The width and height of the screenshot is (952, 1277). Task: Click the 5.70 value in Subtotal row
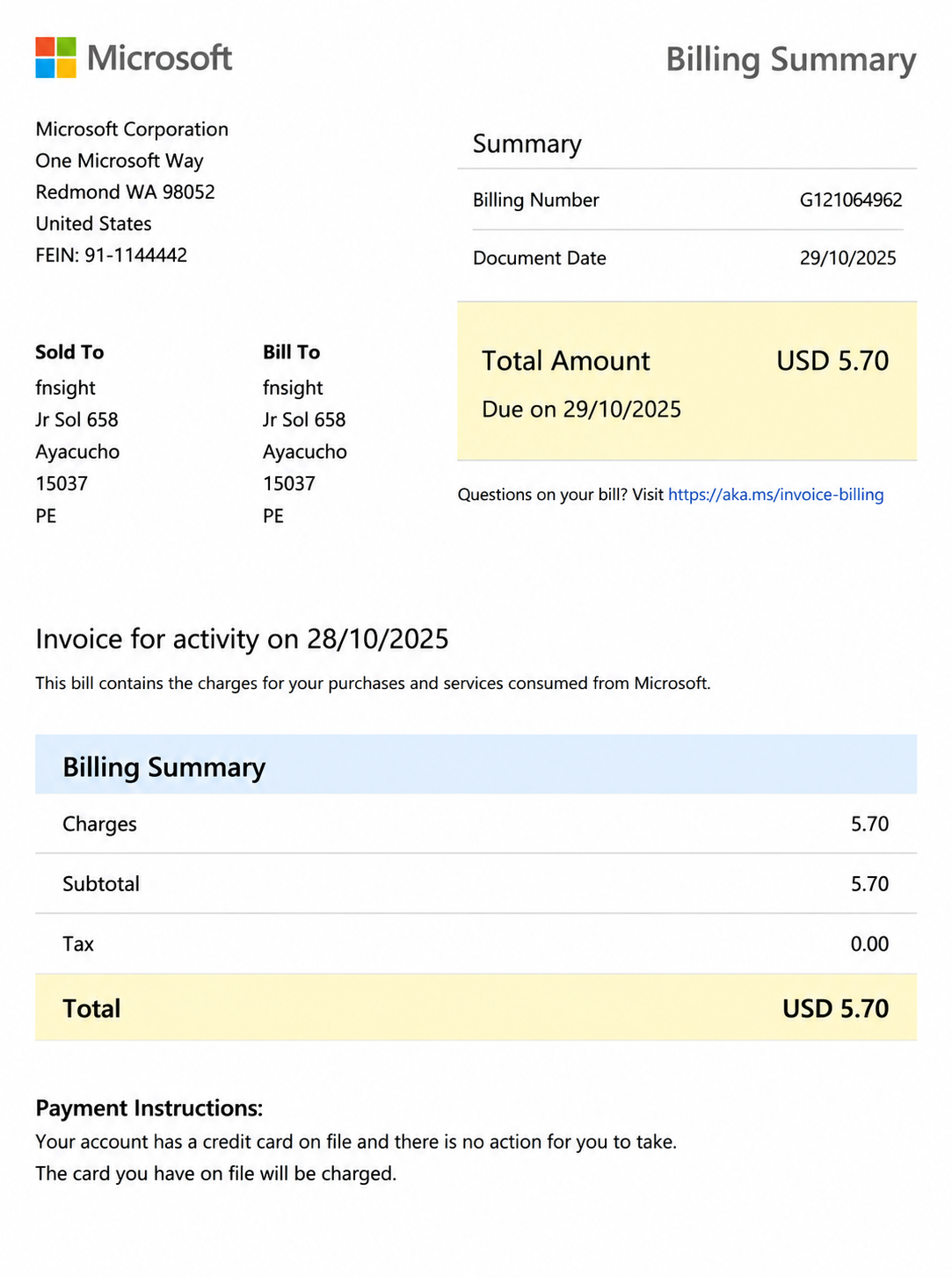coord(869,884)
